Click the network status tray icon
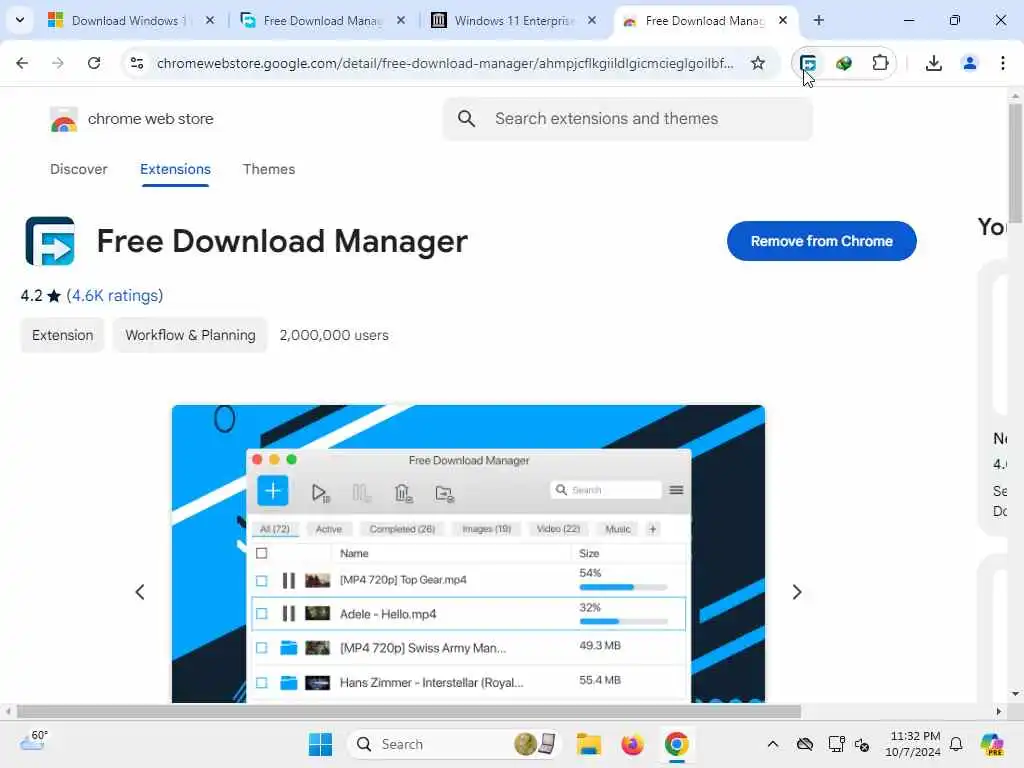 click(x=836, y=744)
